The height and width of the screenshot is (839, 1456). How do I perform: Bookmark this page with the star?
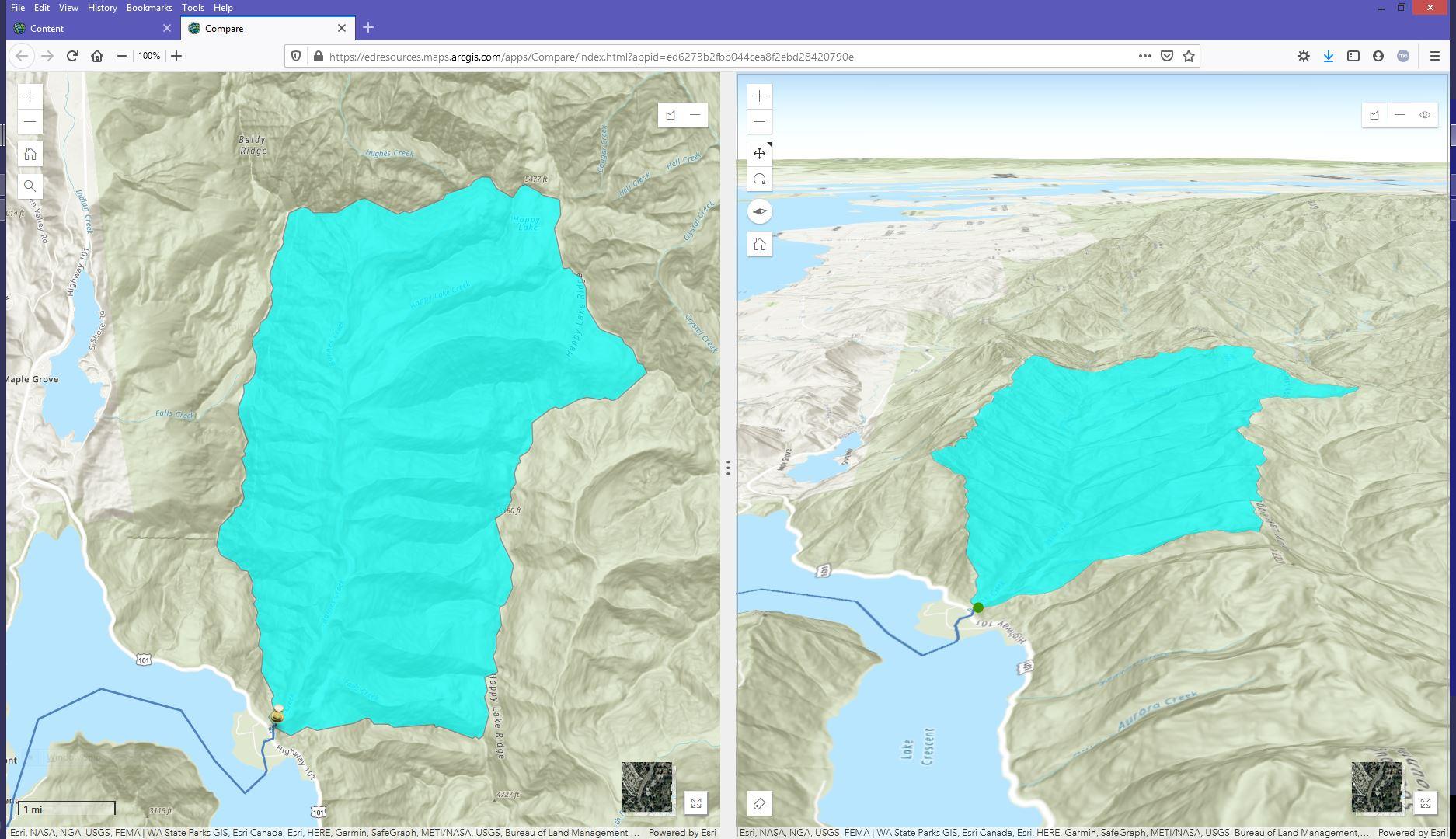tap(1188, 56)
